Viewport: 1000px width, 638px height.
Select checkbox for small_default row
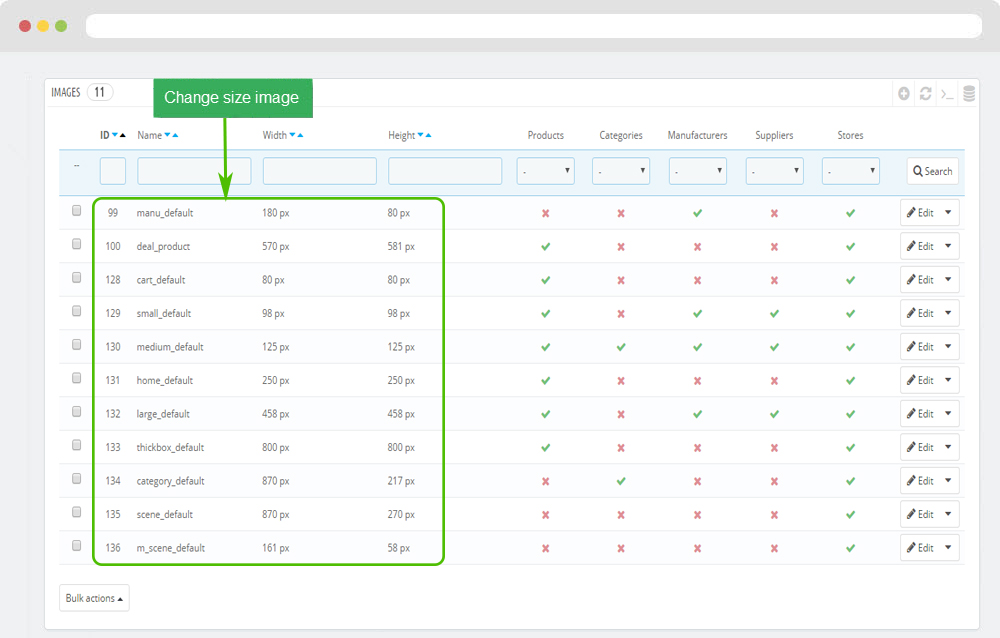point(77,311)
